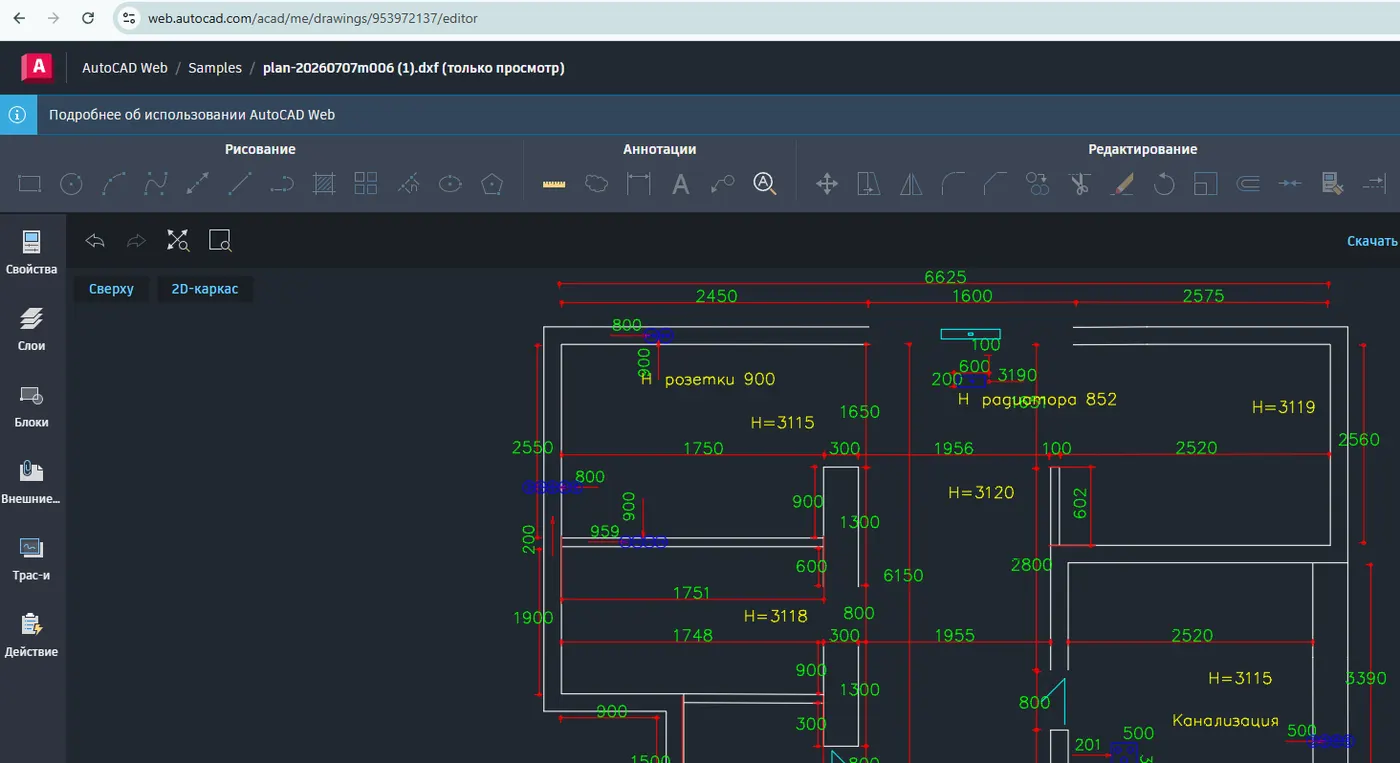Select the Polyline tool
The height and width of the screenshot is (763, 1400).
pyautogui.click(x=282, y=183)
